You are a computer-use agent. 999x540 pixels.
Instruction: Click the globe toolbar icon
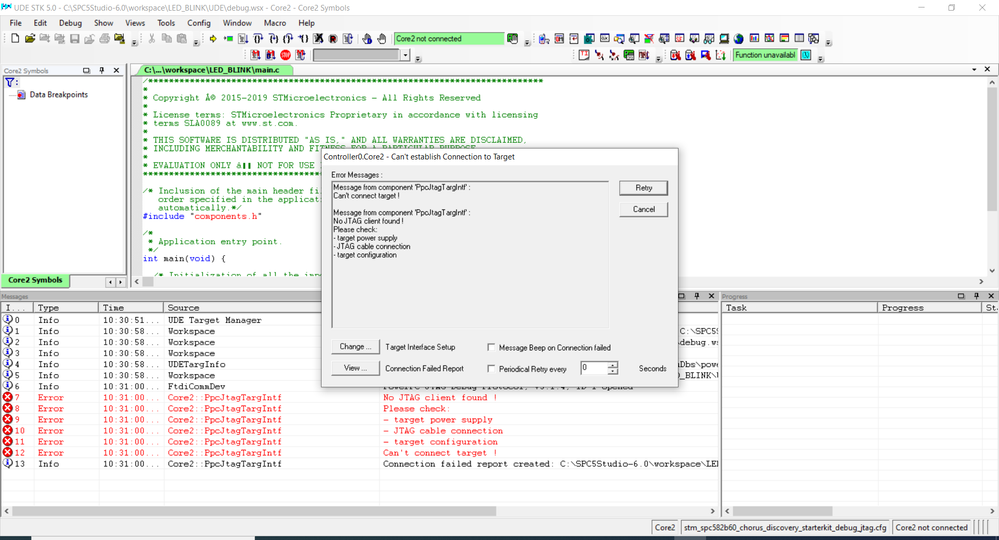click(739, 39)
